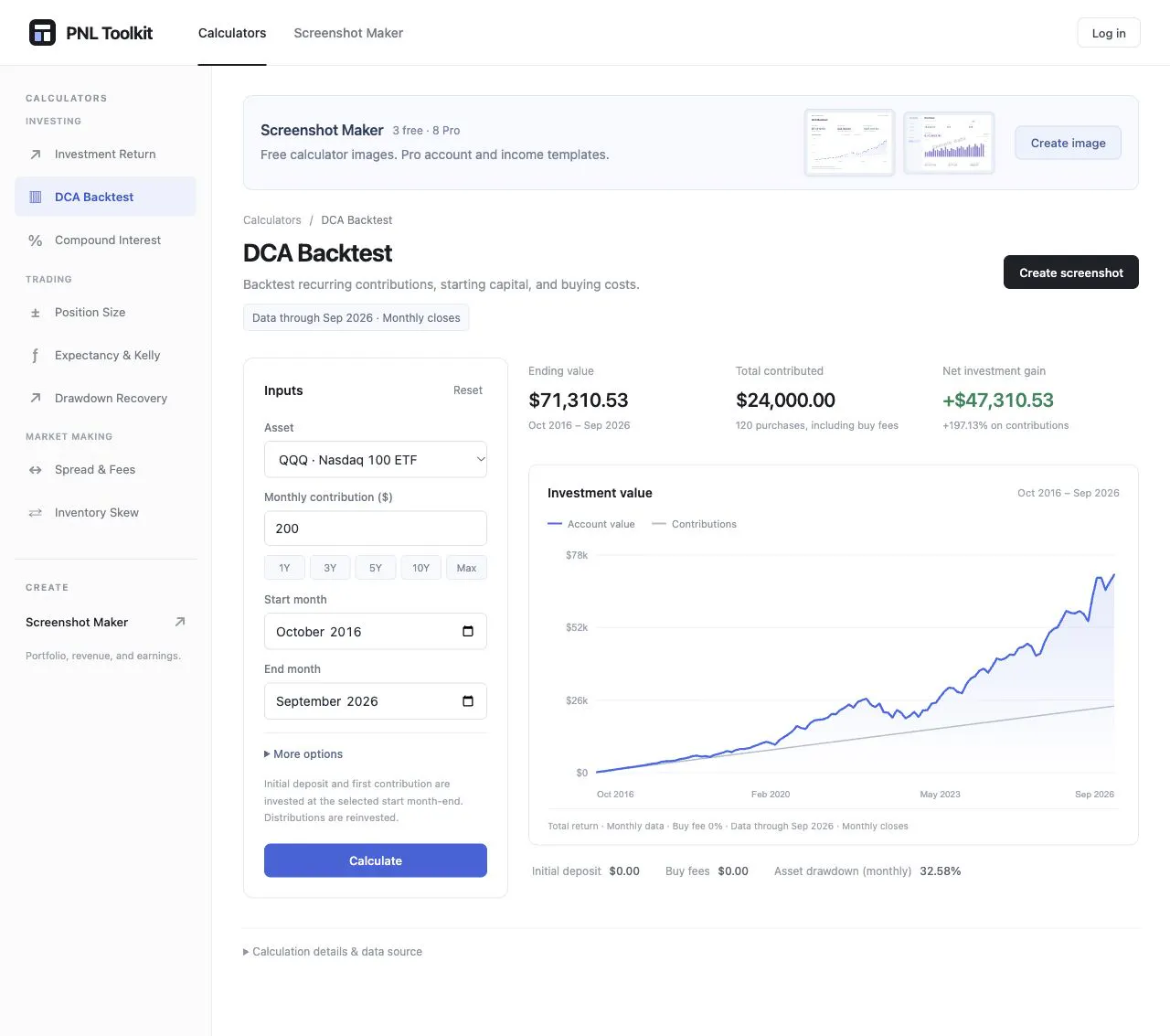
Task: Click the blue Calculate button
Action: pyautogui.click(x=376, y=860)
